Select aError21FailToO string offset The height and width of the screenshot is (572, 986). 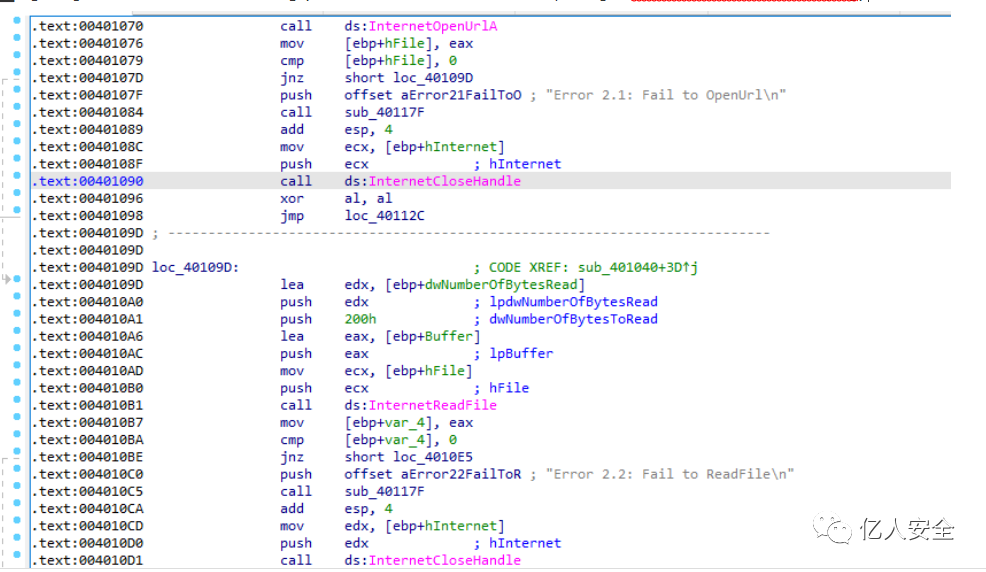461,95
